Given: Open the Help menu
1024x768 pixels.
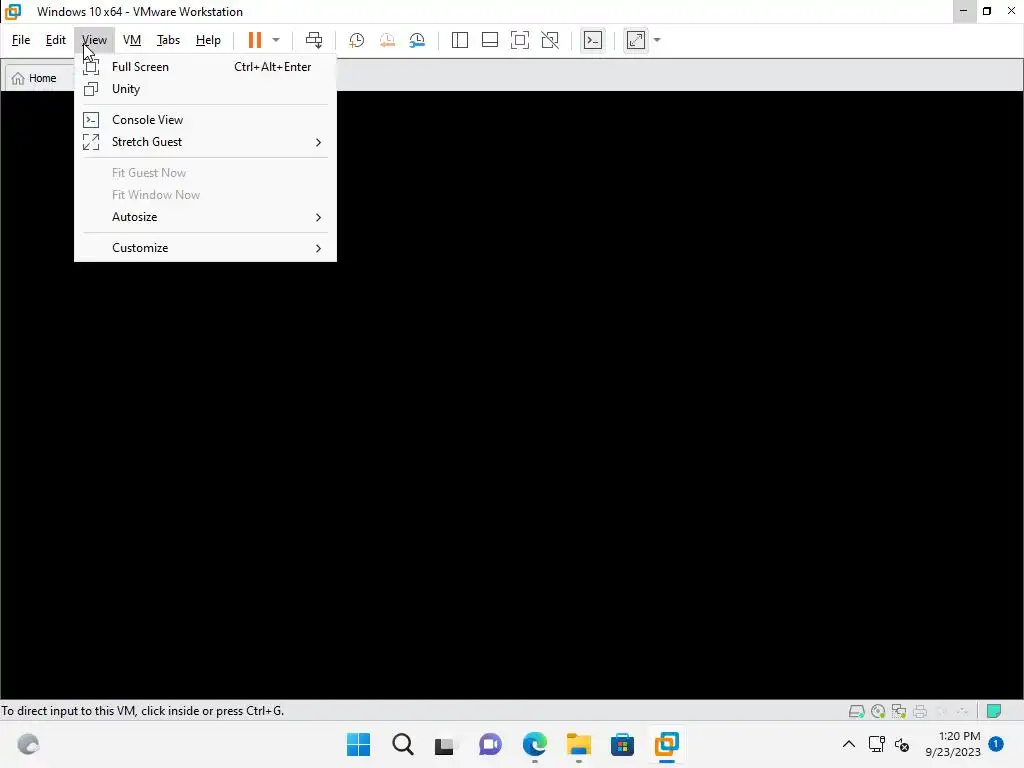Looking at the screenshot, I should click(x=208, y=40).
